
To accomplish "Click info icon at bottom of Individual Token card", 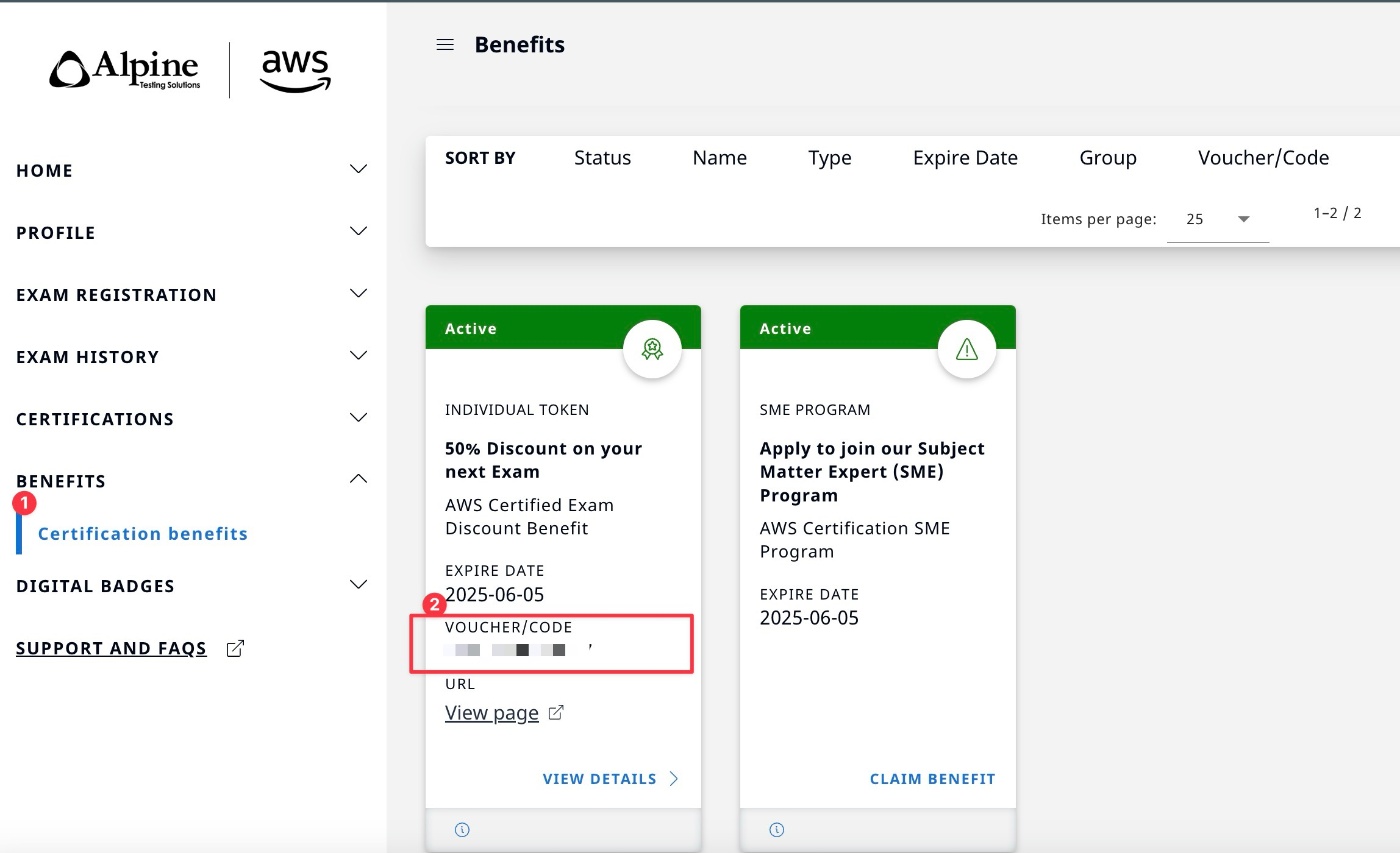I will point(462,829).
